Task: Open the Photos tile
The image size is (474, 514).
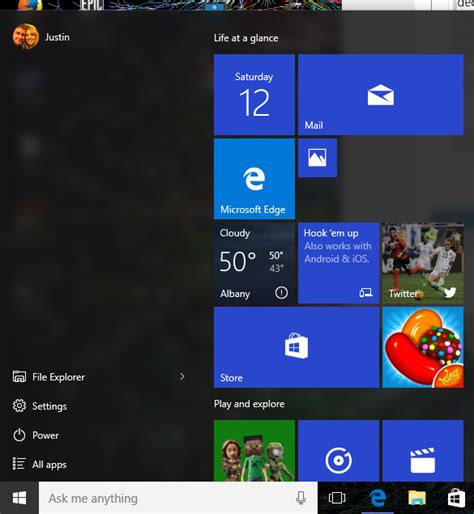Action: click(x=317, y=158)
